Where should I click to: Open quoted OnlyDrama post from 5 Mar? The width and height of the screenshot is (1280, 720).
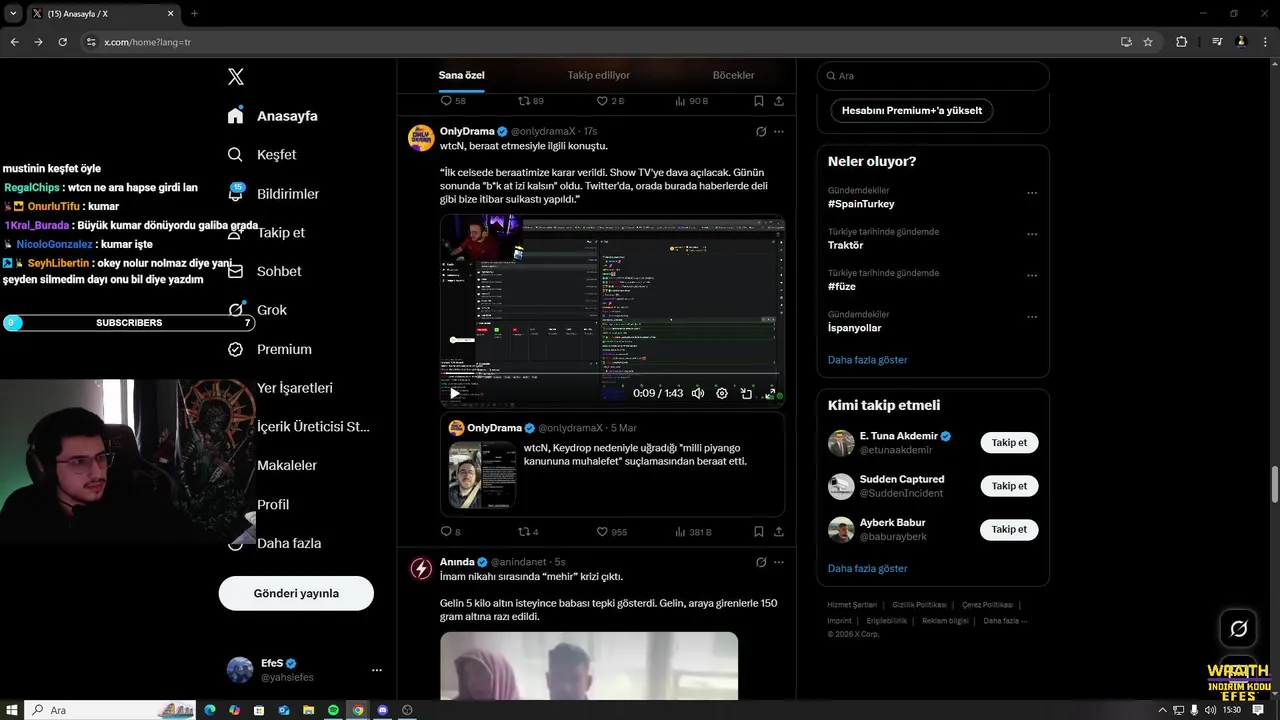click(612, 465)
